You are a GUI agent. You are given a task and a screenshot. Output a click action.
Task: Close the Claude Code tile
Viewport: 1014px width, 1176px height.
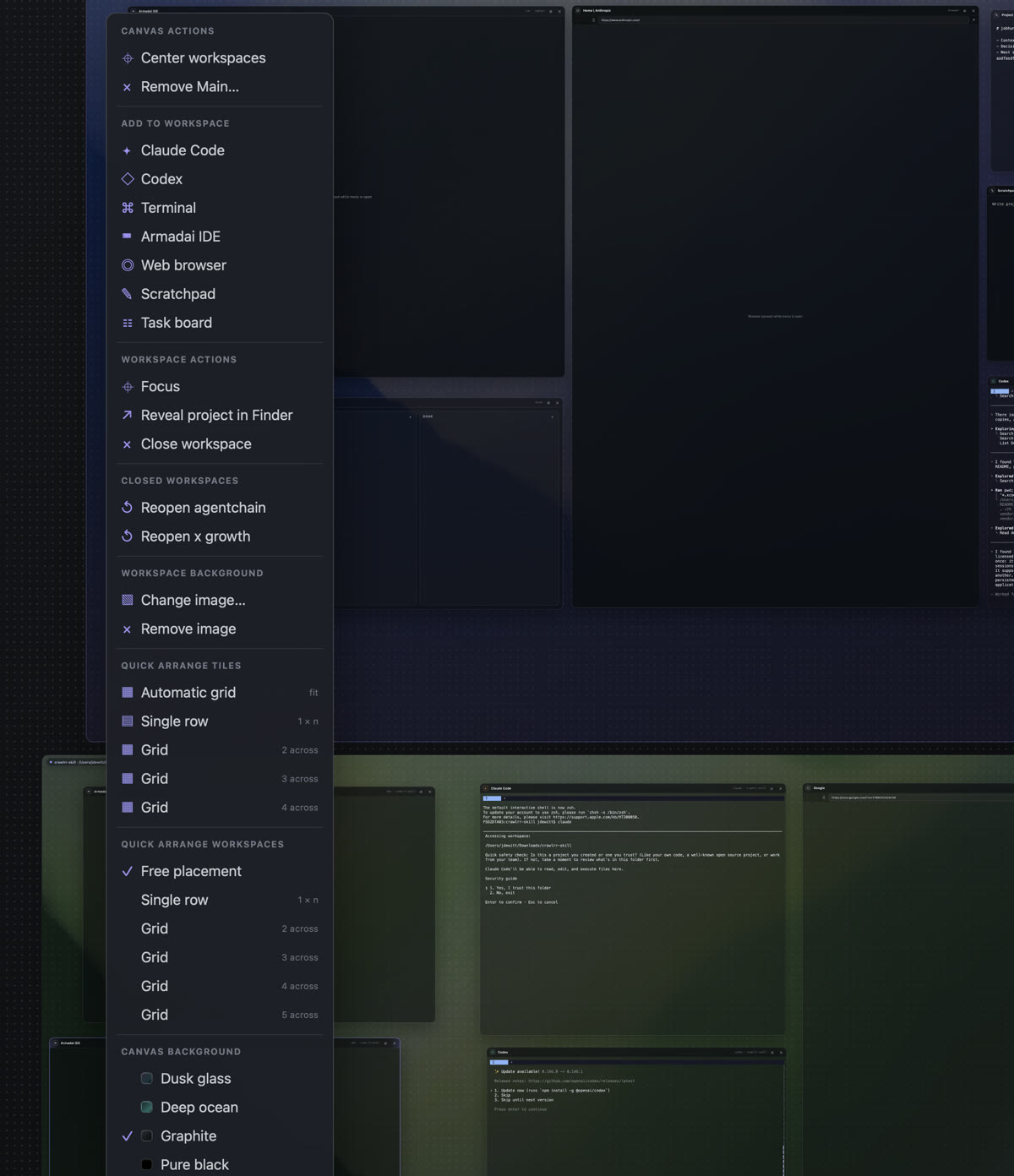point(780,788)
